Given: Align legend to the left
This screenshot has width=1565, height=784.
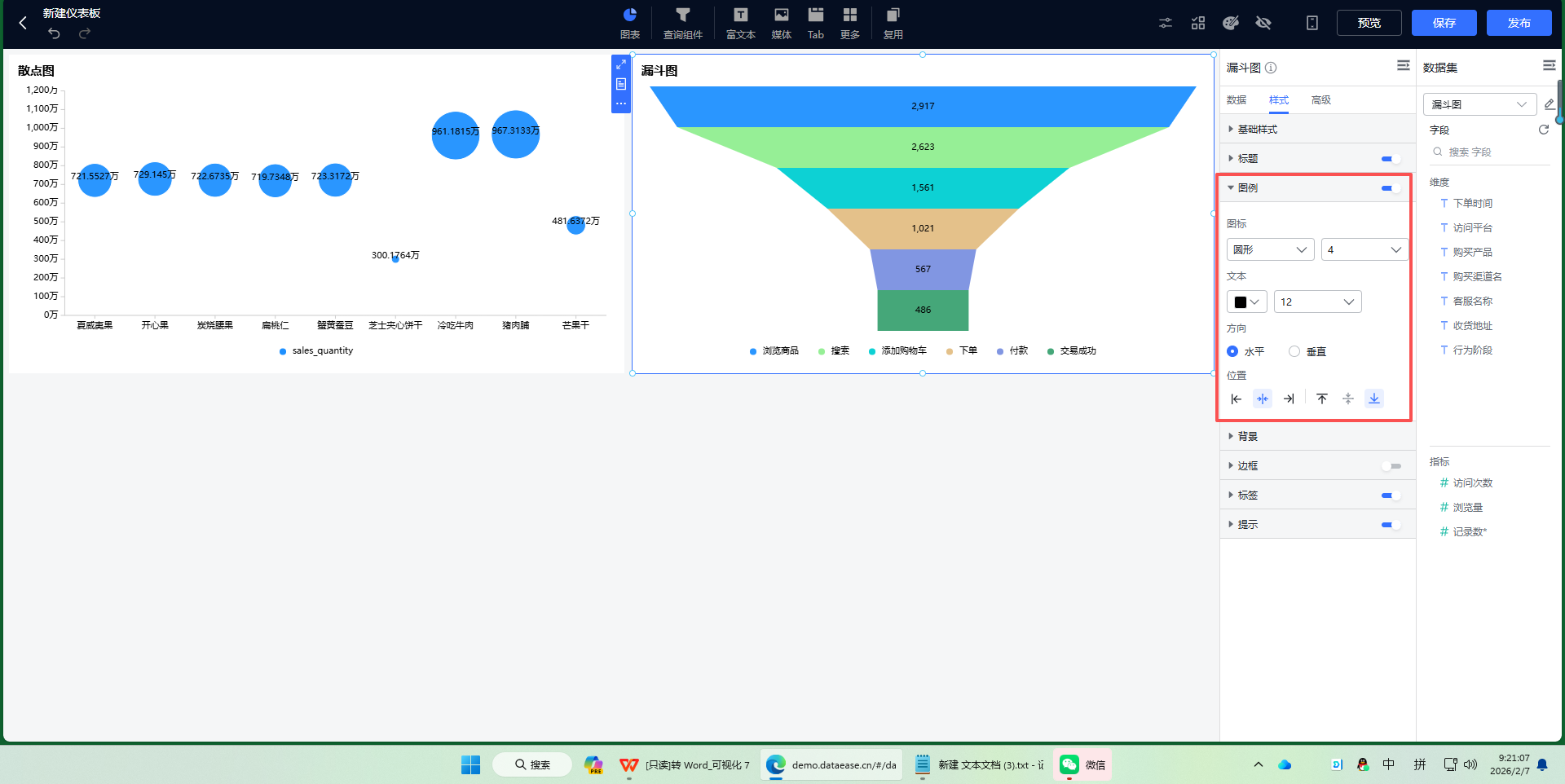Looking at the screenshot, I should pos(1237,399).
